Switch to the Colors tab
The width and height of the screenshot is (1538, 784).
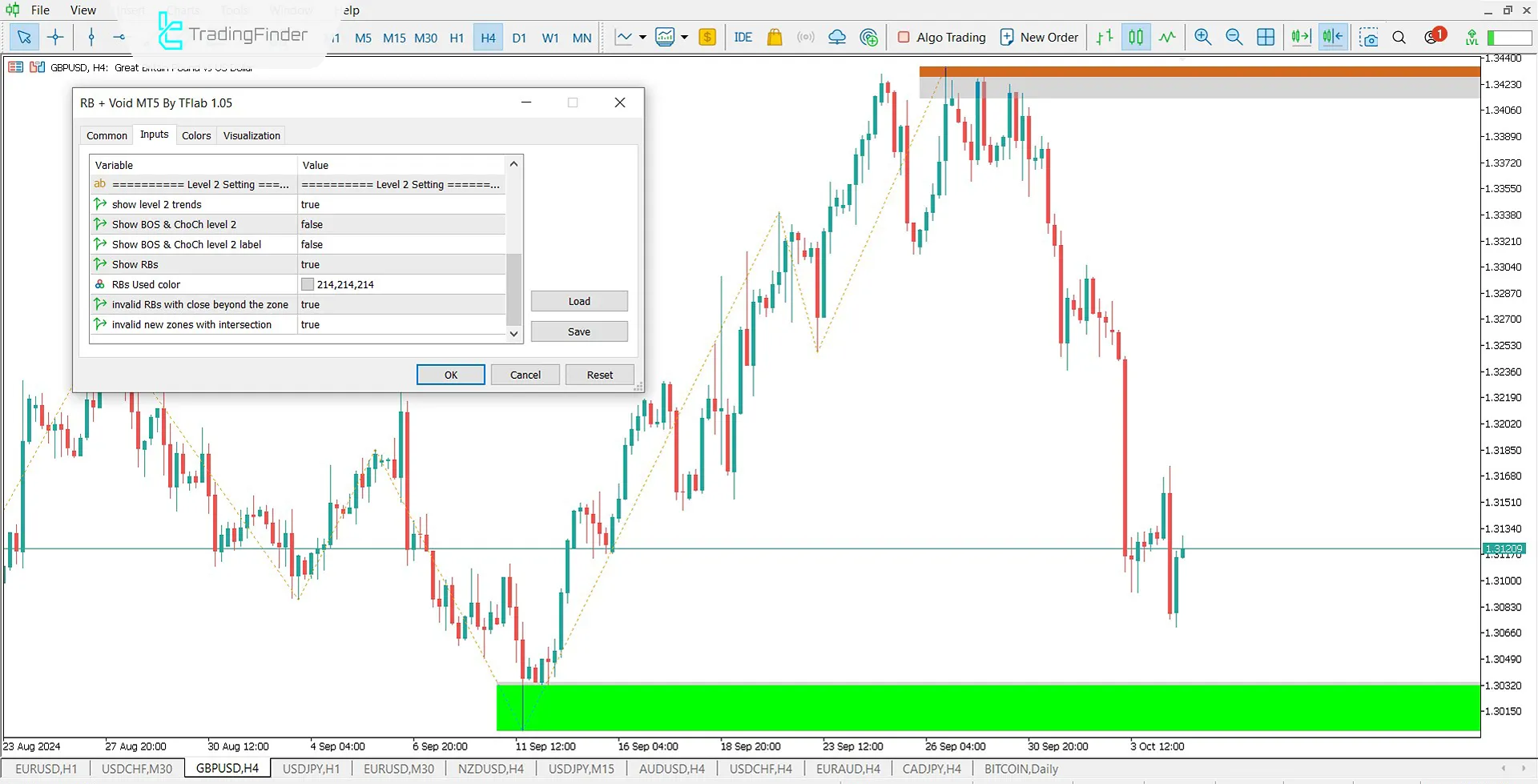pos(196,135)
